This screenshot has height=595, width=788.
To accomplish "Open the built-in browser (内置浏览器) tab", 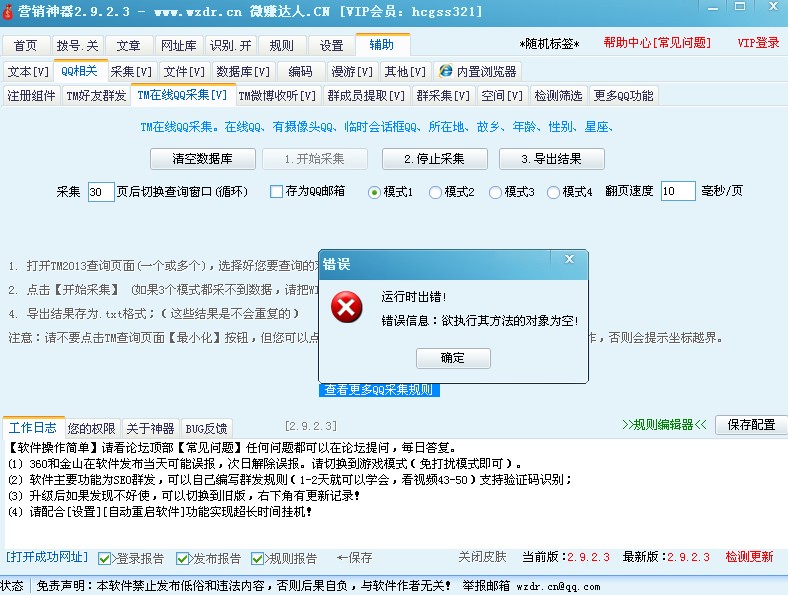I will point(478,71).
